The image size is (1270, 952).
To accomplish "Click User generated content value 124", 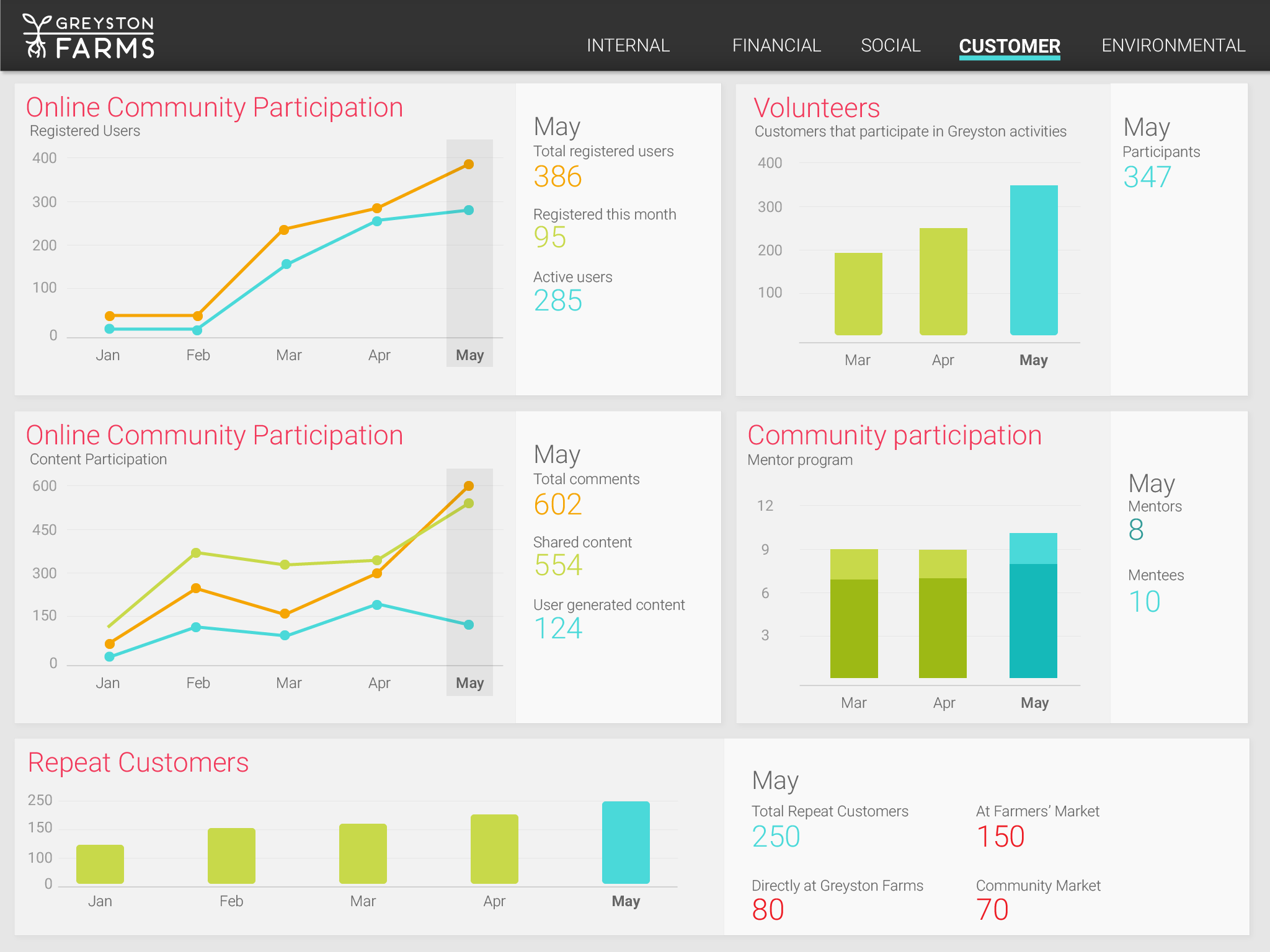I will pos(557,628).
